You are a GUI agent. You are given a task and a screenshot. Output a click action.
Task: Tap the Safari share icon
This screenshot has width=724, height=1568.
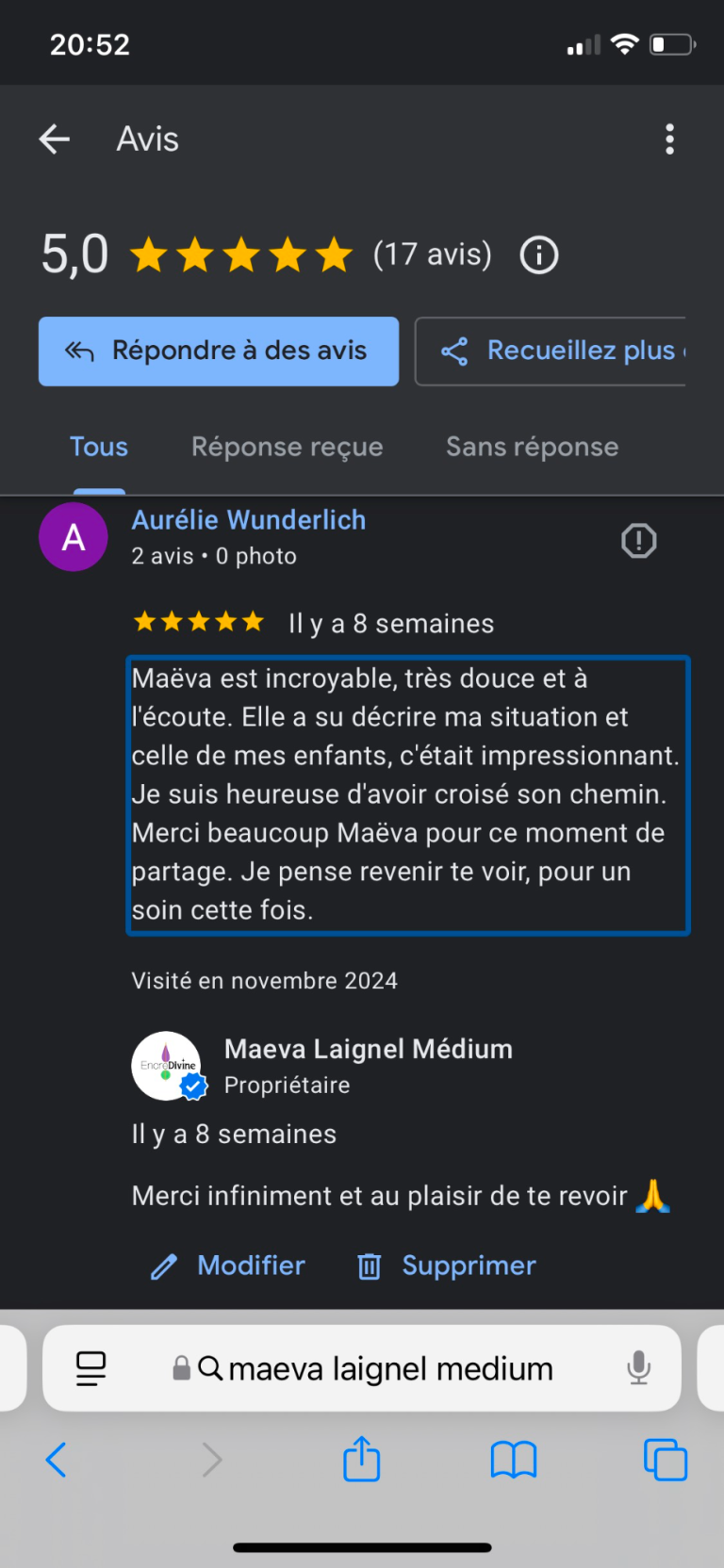point(361,1460)
